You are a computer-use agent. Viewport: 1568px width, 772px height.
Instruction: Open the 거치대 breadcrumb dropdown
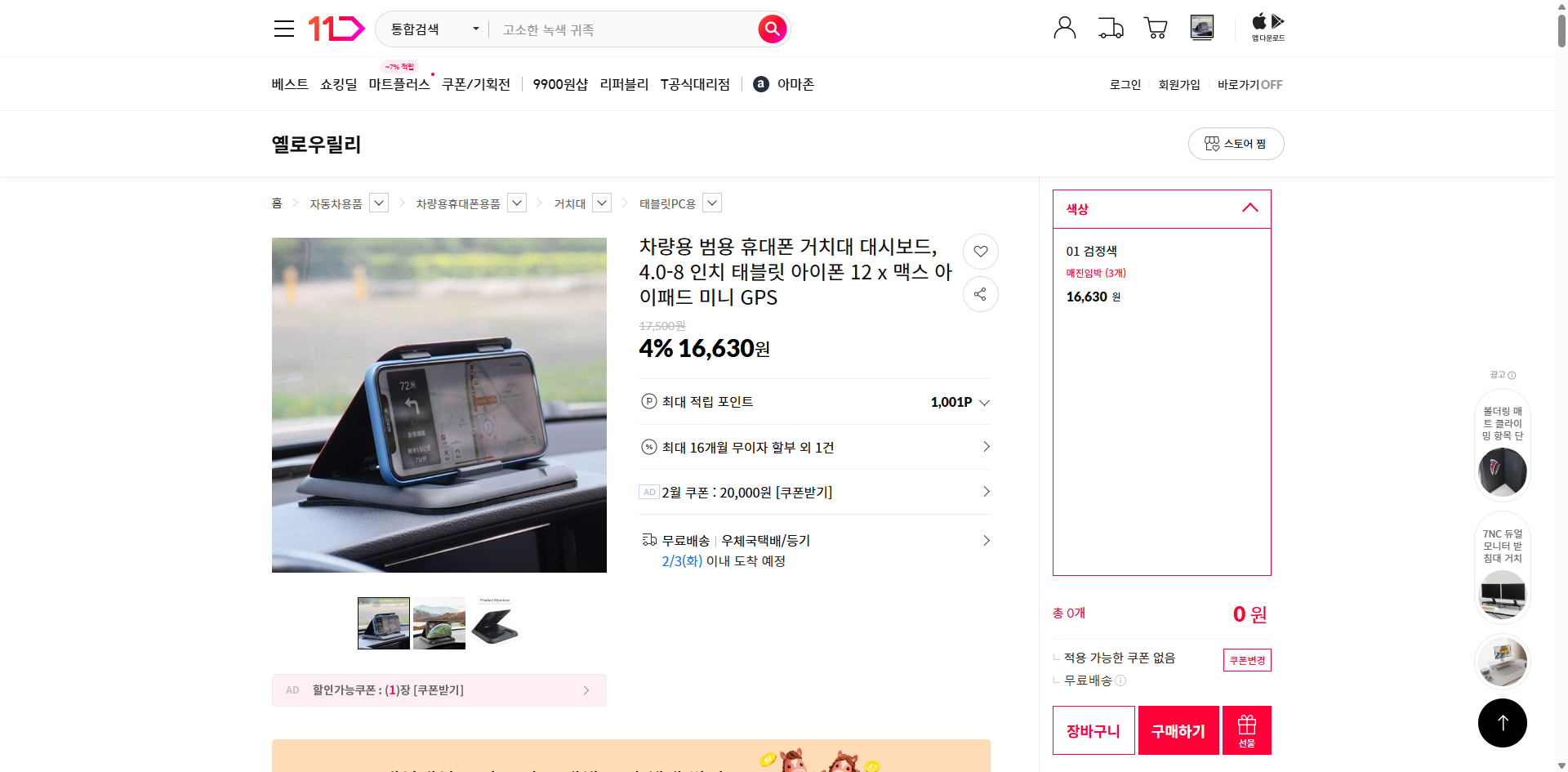601,203
